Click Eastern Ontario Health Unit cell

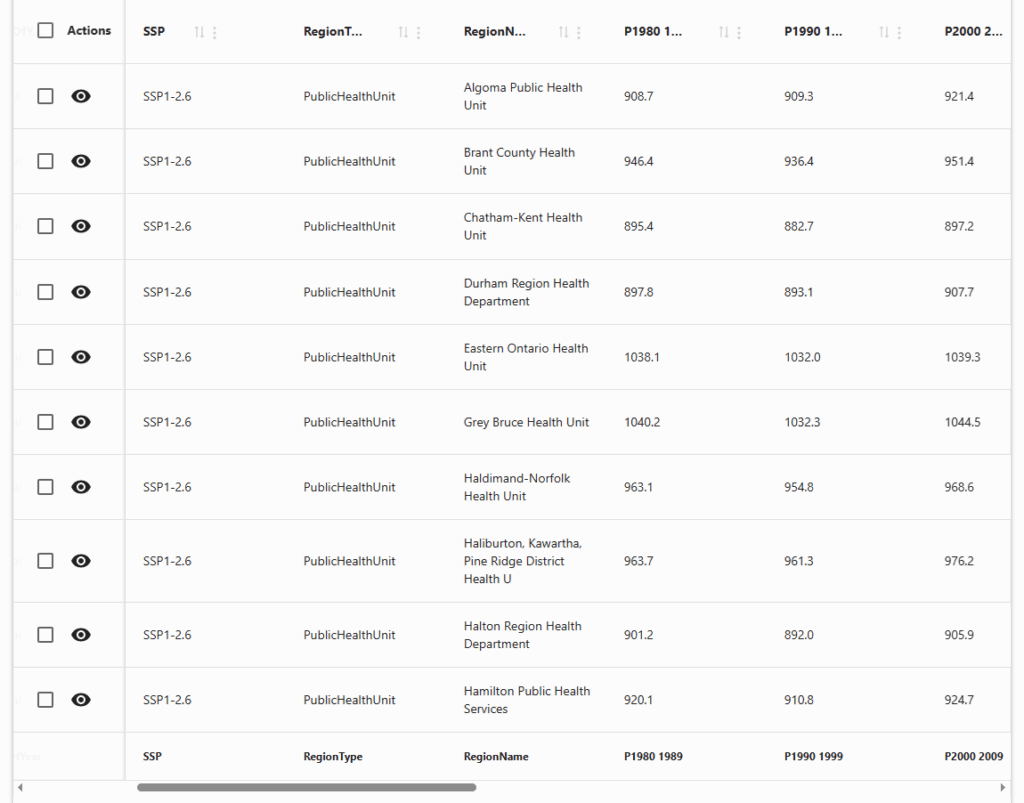click(x=526, y=357)
